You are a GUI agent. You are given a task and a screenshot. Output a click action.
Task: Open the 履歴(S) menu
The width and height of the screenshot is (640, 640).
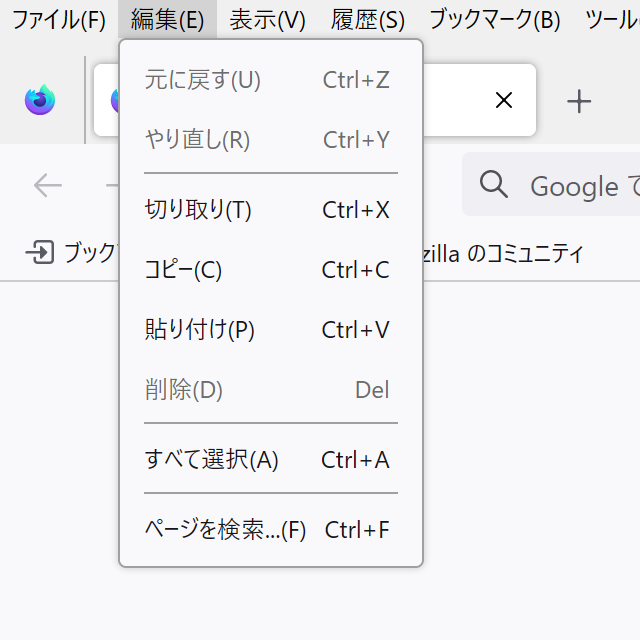coord(368,19)
